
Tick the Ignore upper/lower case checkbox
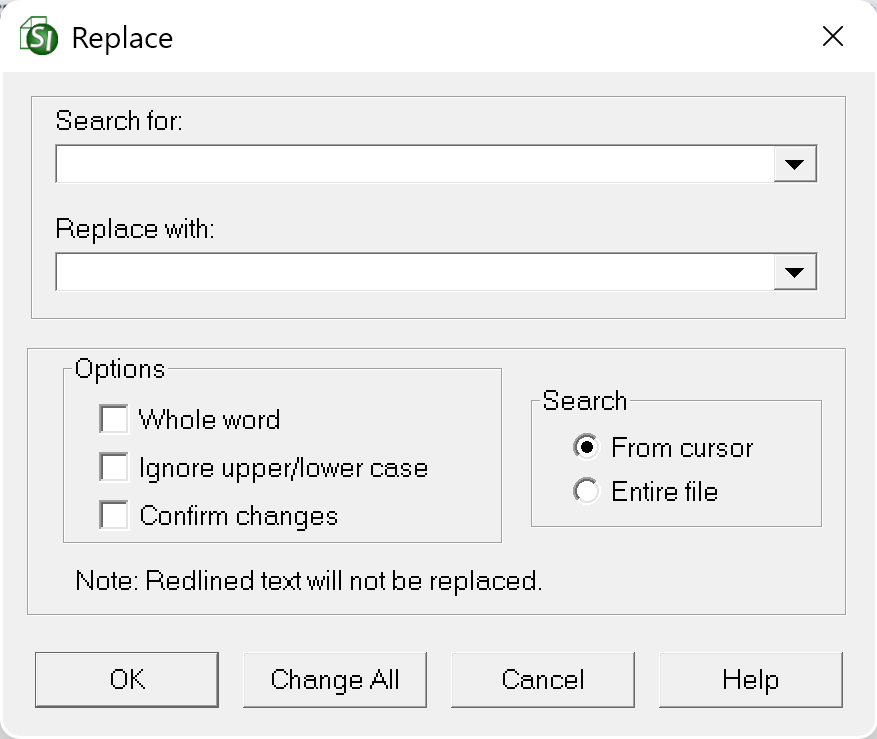[114, 468]
